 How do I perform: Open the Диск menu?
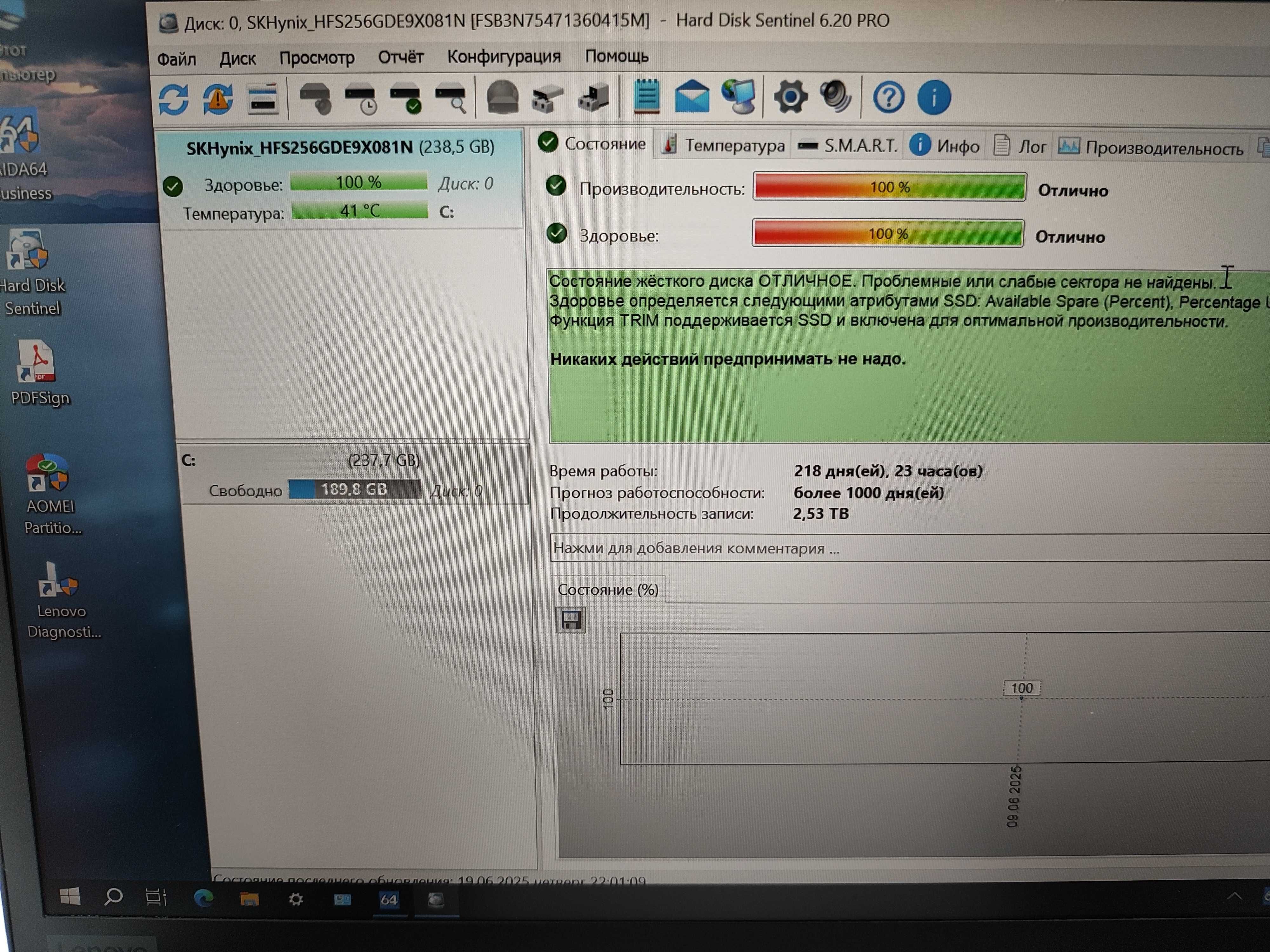click(x=238, y=58)
